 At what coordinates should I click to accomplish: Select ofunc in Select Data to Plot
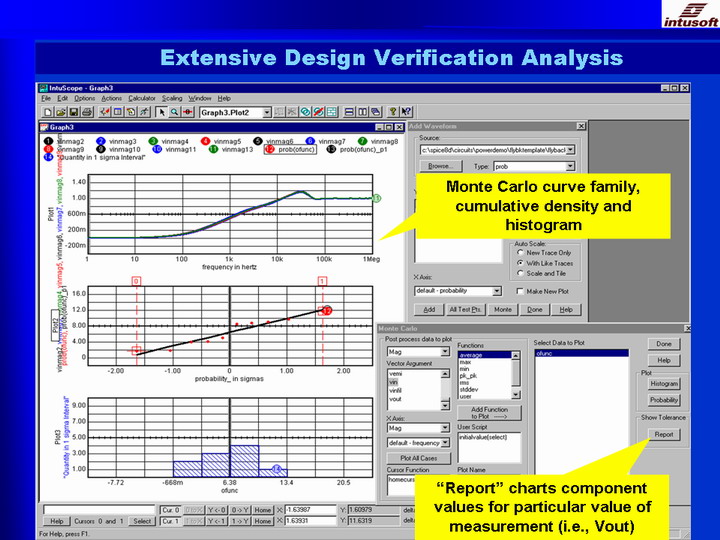coord(581,354)
